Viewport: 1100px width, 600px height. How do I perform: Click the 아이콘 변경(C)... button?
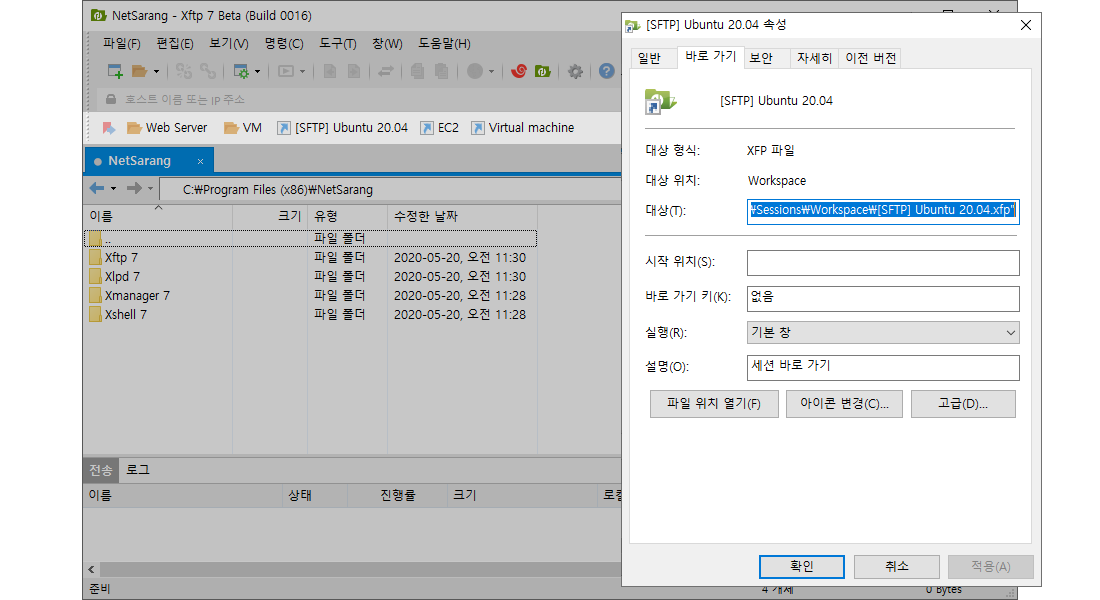[845, 404]
